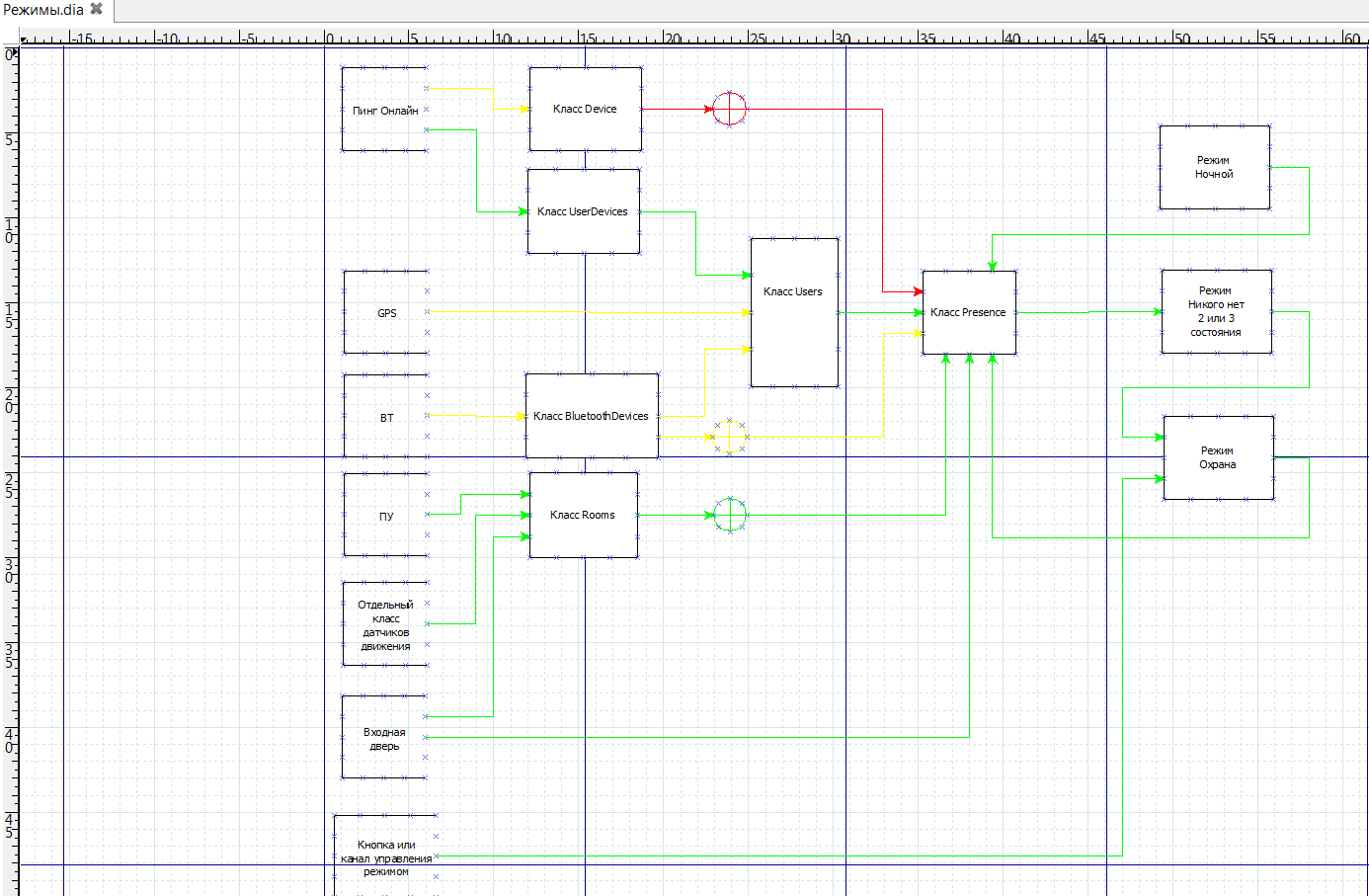Click the horizontal ruler at top
The height and width of the screenshot is (896, 1369).
(x=691, y=38)
